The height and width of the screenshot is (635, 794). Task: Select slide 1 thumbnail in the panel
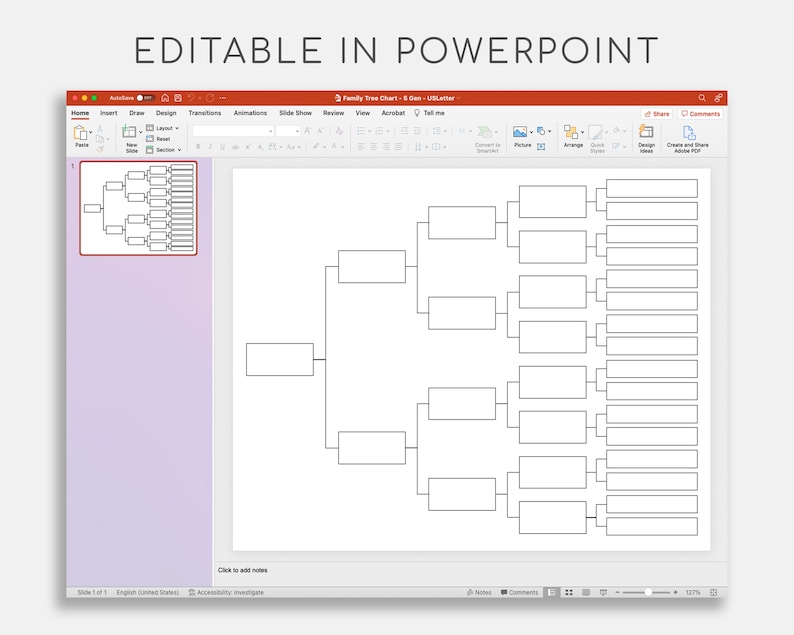(138, 208)
